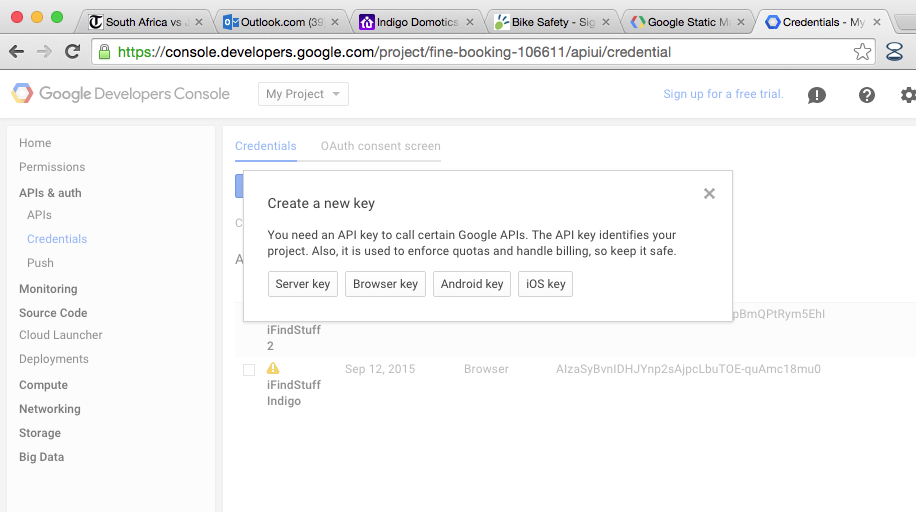Expand Compute sidebar section
Screen dimensions: 916x512
pos(43,385)
